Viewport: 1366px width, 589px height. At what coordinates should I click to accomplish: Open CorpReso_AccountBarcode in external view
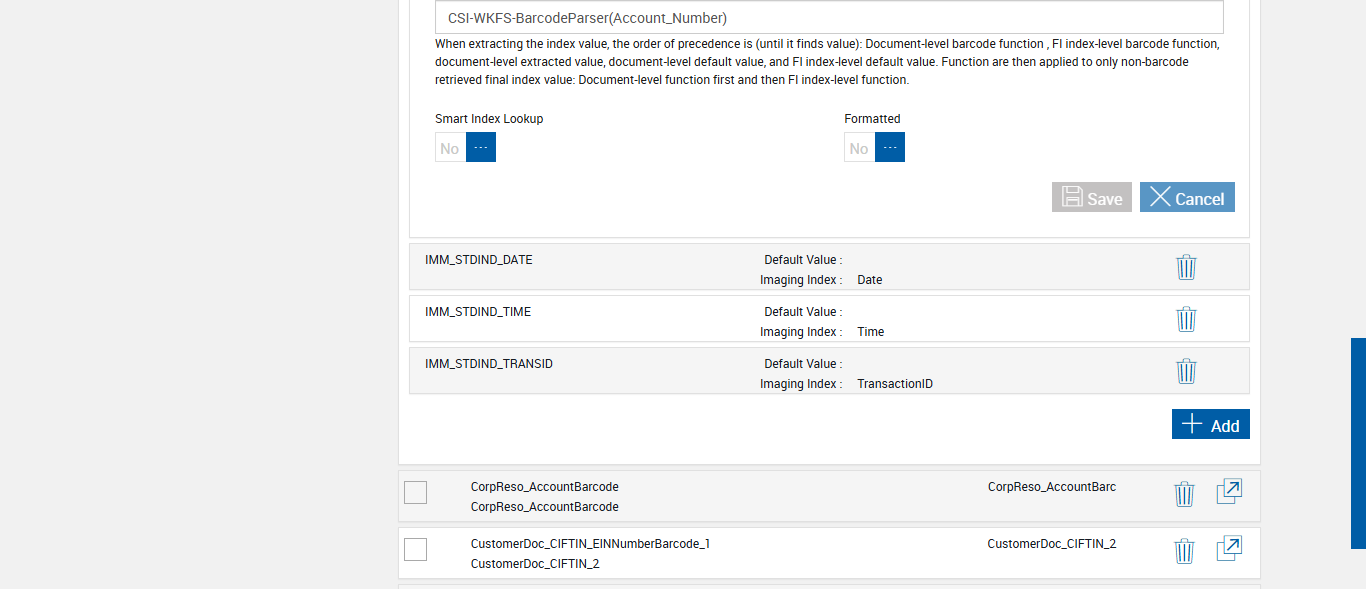1229,491
